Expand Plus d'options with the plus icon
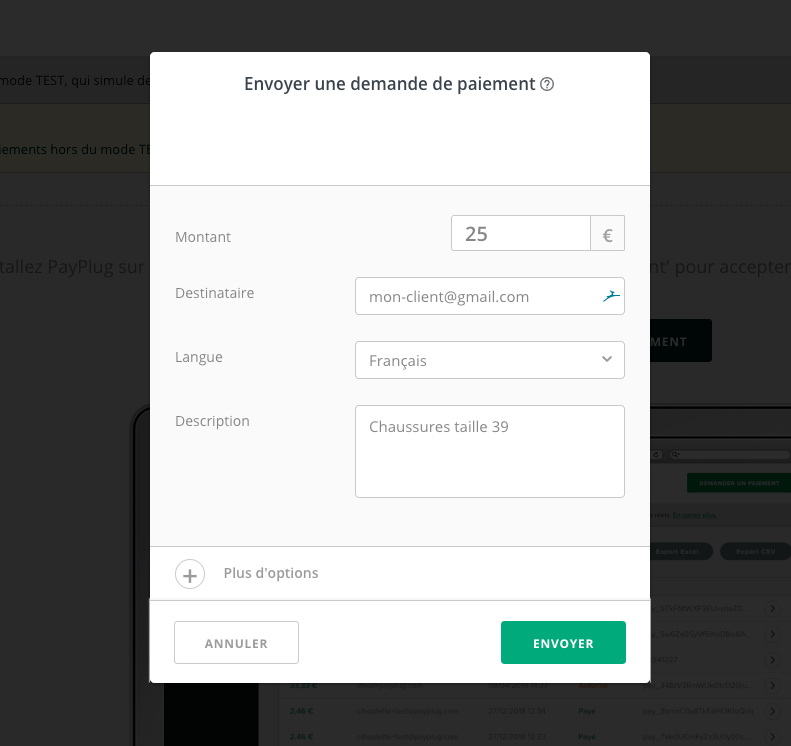The height and width of the screenshot is (746, 791). pos(190,574)
